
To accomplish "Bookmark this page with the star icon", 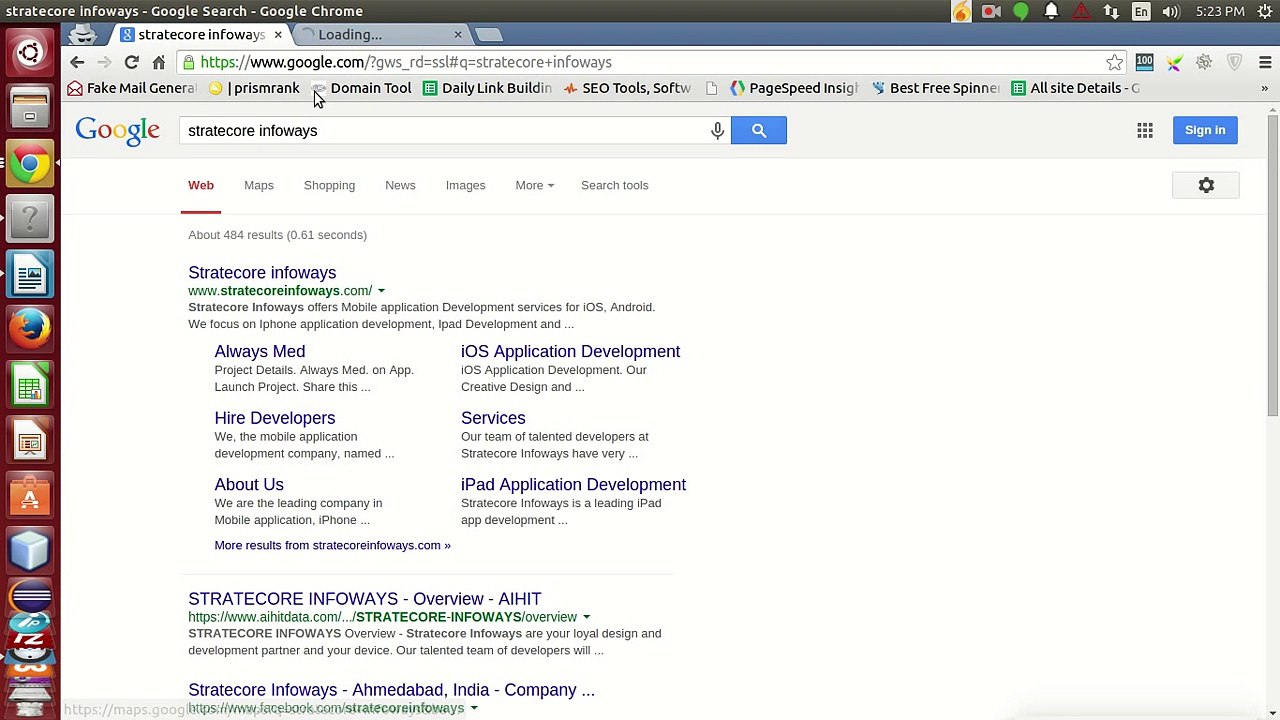I will tap(1114, 62).
